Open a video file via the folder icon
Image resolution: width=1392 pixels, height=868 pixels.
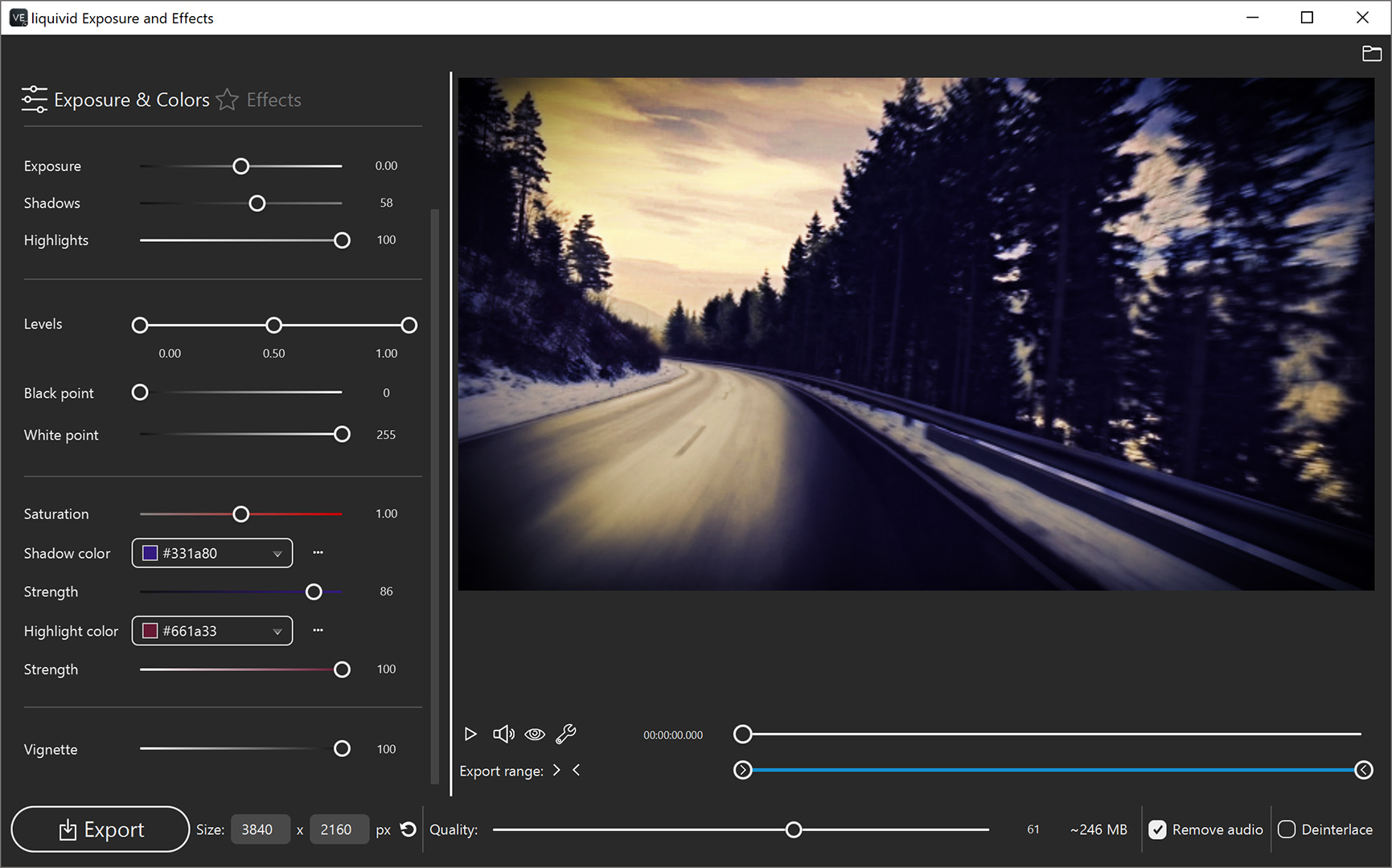click(1373, 53)
